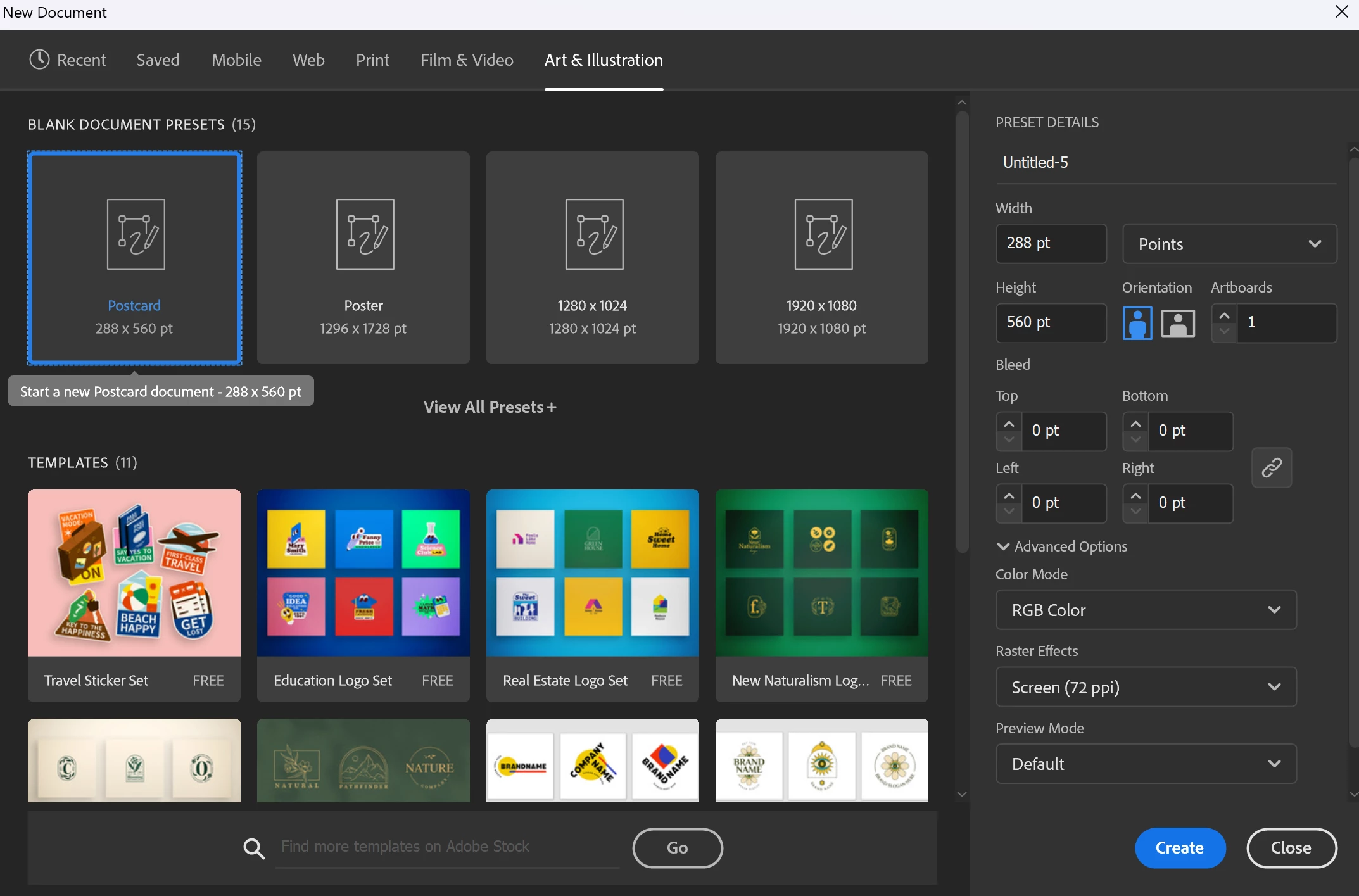1359x896 pixels.
Task: Switch to the Film & Video tab
Action: (x=467, y=60)
